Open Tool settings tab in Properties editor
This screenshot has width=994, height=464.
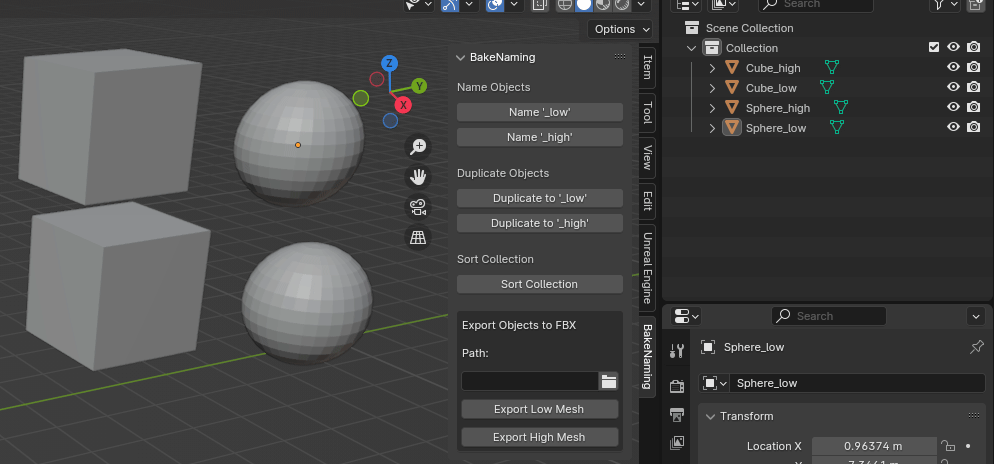(x=677, y=351)
